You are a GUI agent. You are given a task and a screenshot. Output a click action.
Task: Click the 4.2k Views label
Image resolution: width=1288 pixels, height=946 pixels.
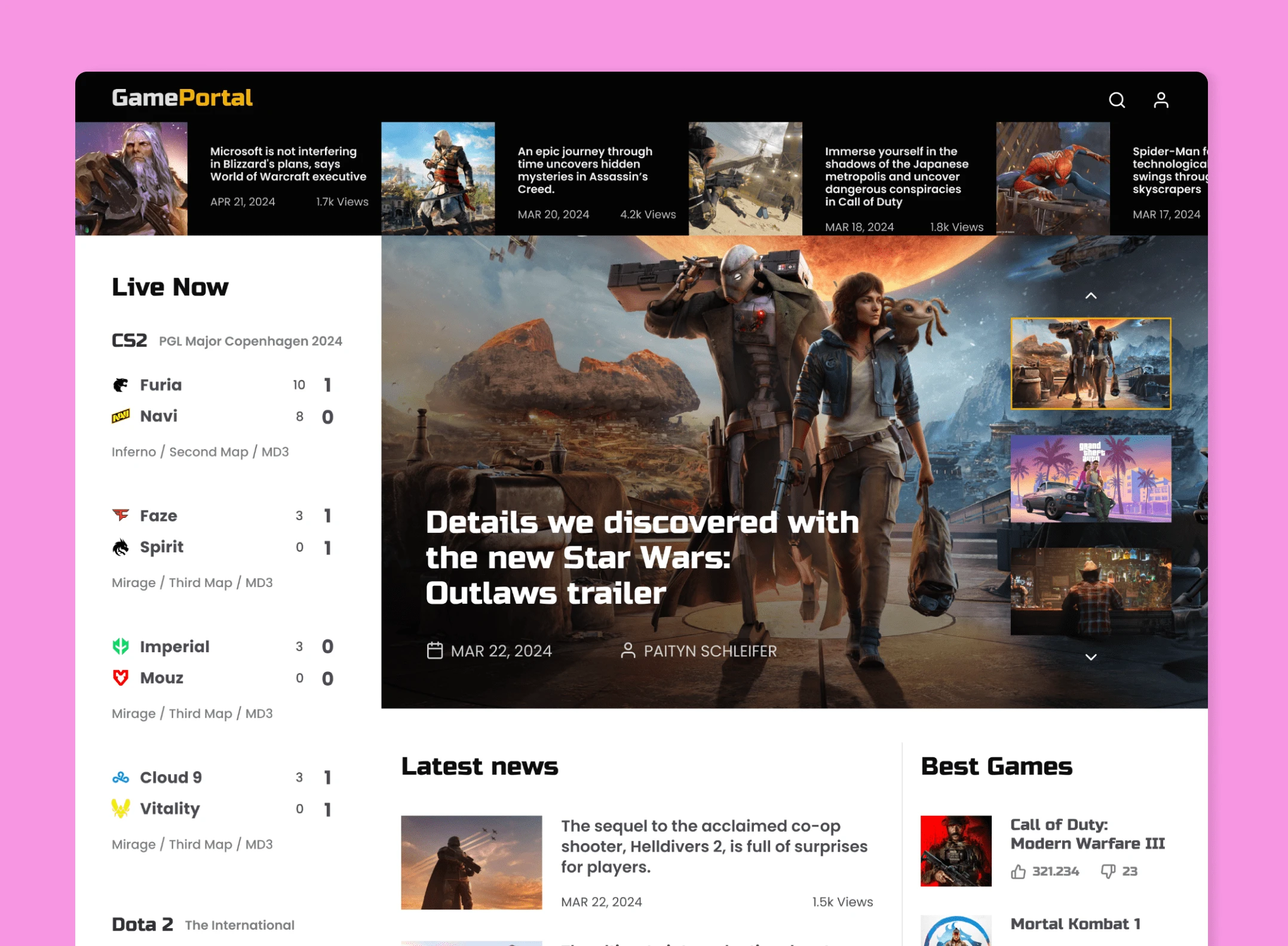click(x=648, y=214)
